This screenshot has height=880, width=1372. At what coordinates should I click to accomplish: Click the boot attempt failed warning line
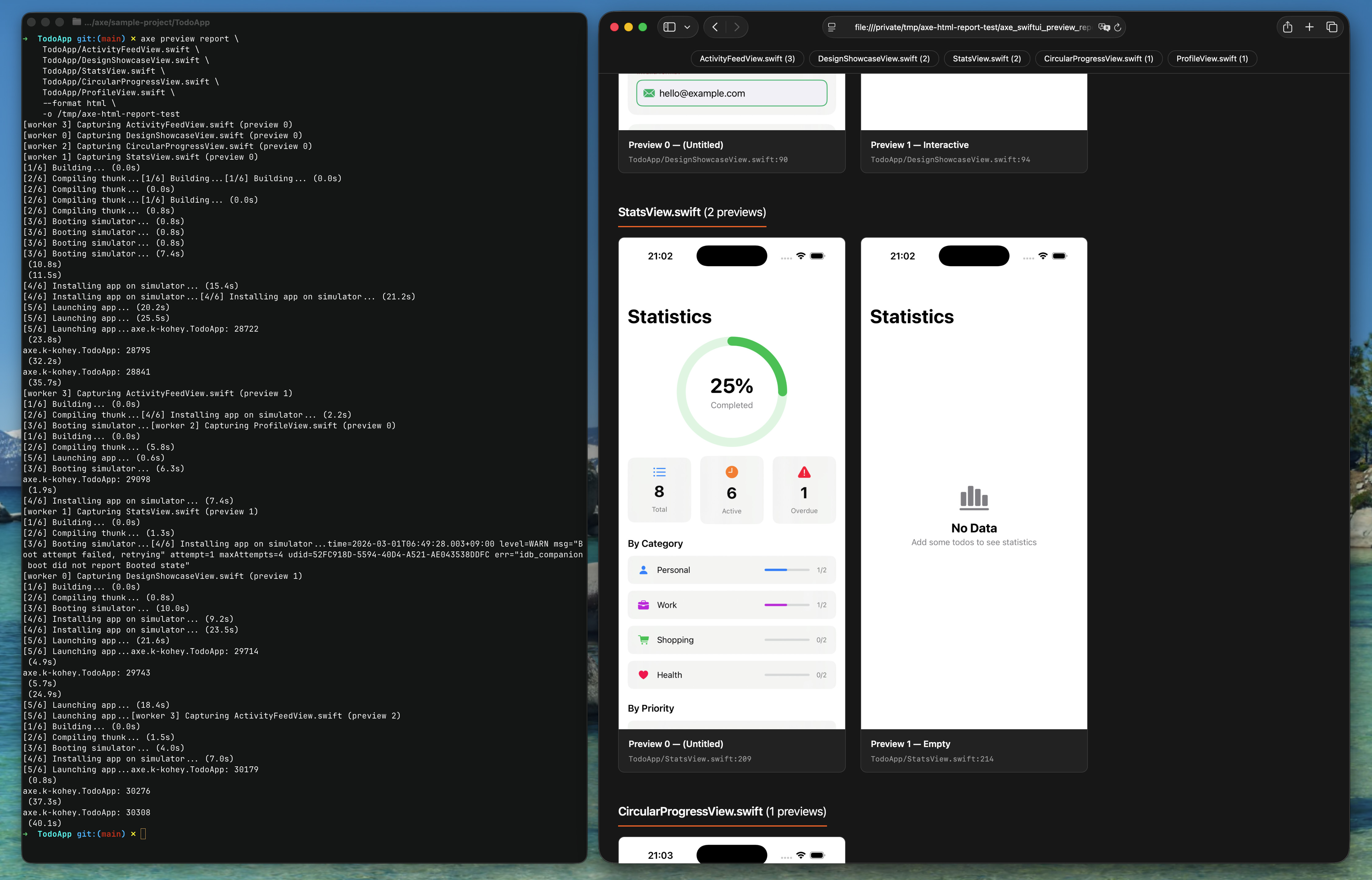click(x=303, y=554)
